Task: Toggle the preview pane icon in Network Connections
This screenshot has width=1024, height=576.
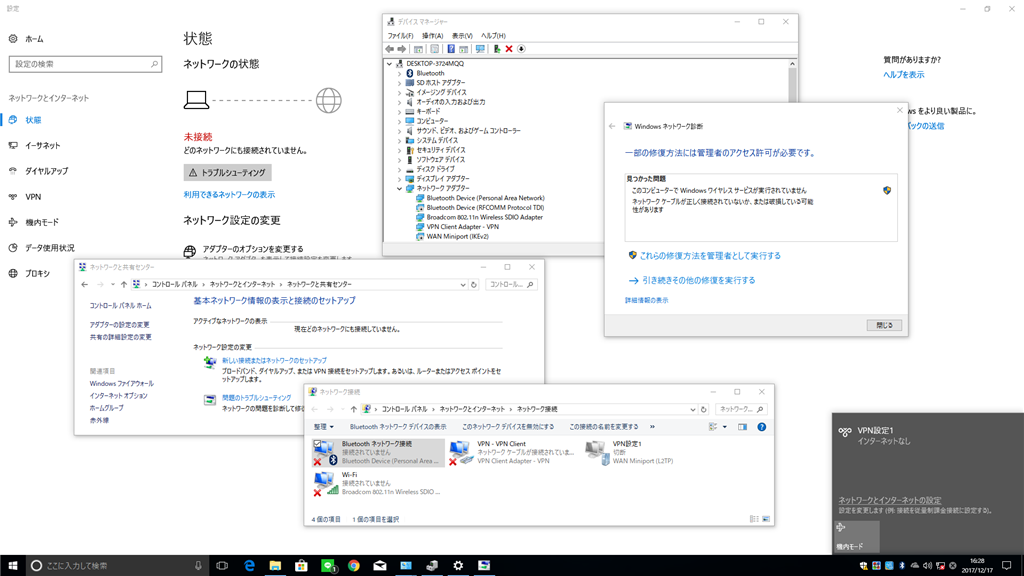Action: coord(743,427)
